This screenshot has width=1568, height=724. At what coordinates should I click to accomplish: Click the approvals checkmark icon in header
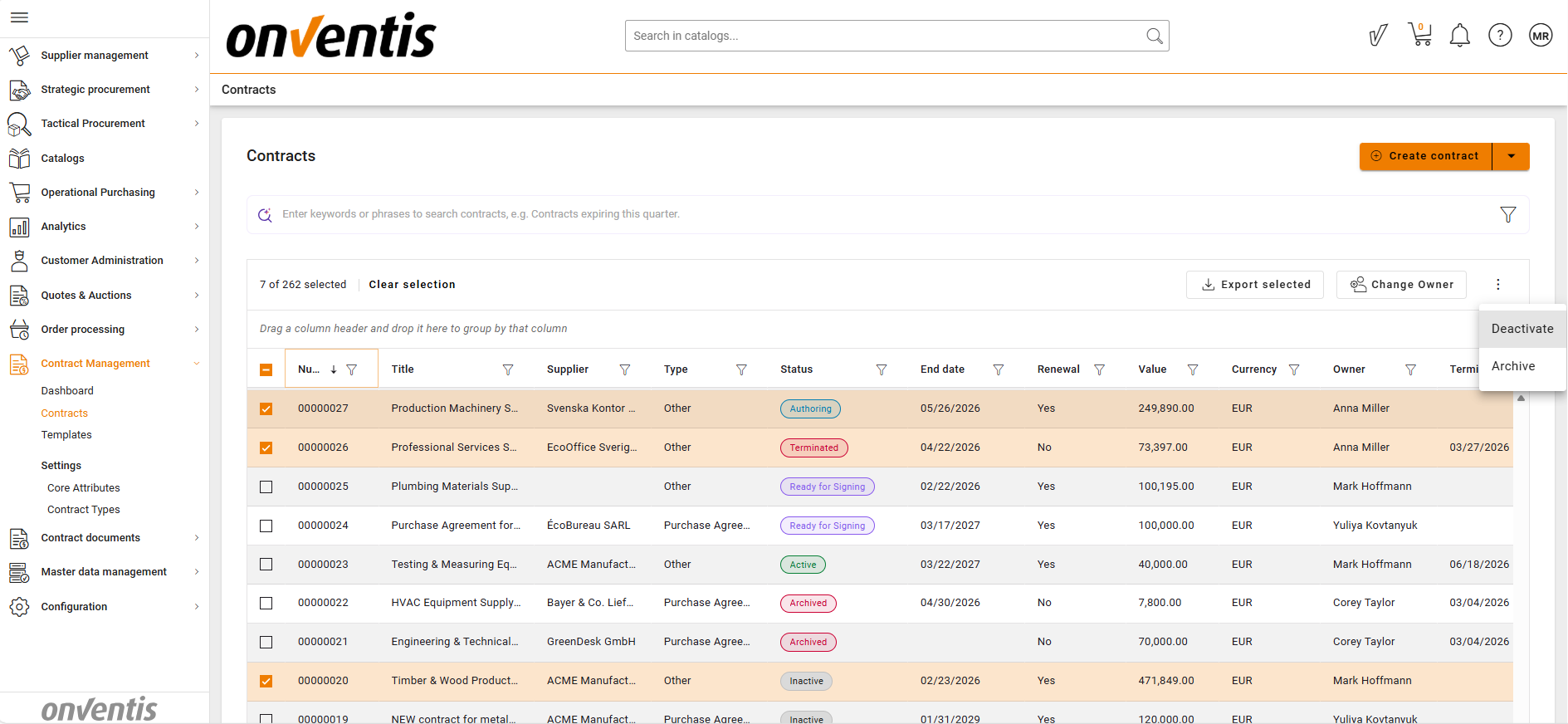tap(1378, 36)
